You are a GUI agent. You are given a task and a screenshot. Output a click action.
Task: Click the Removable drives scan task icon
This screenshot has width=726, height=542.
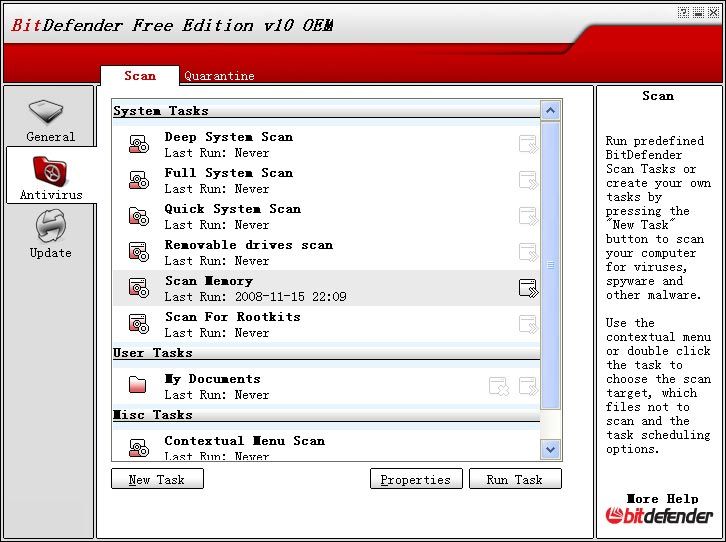(x=138, y=252)
